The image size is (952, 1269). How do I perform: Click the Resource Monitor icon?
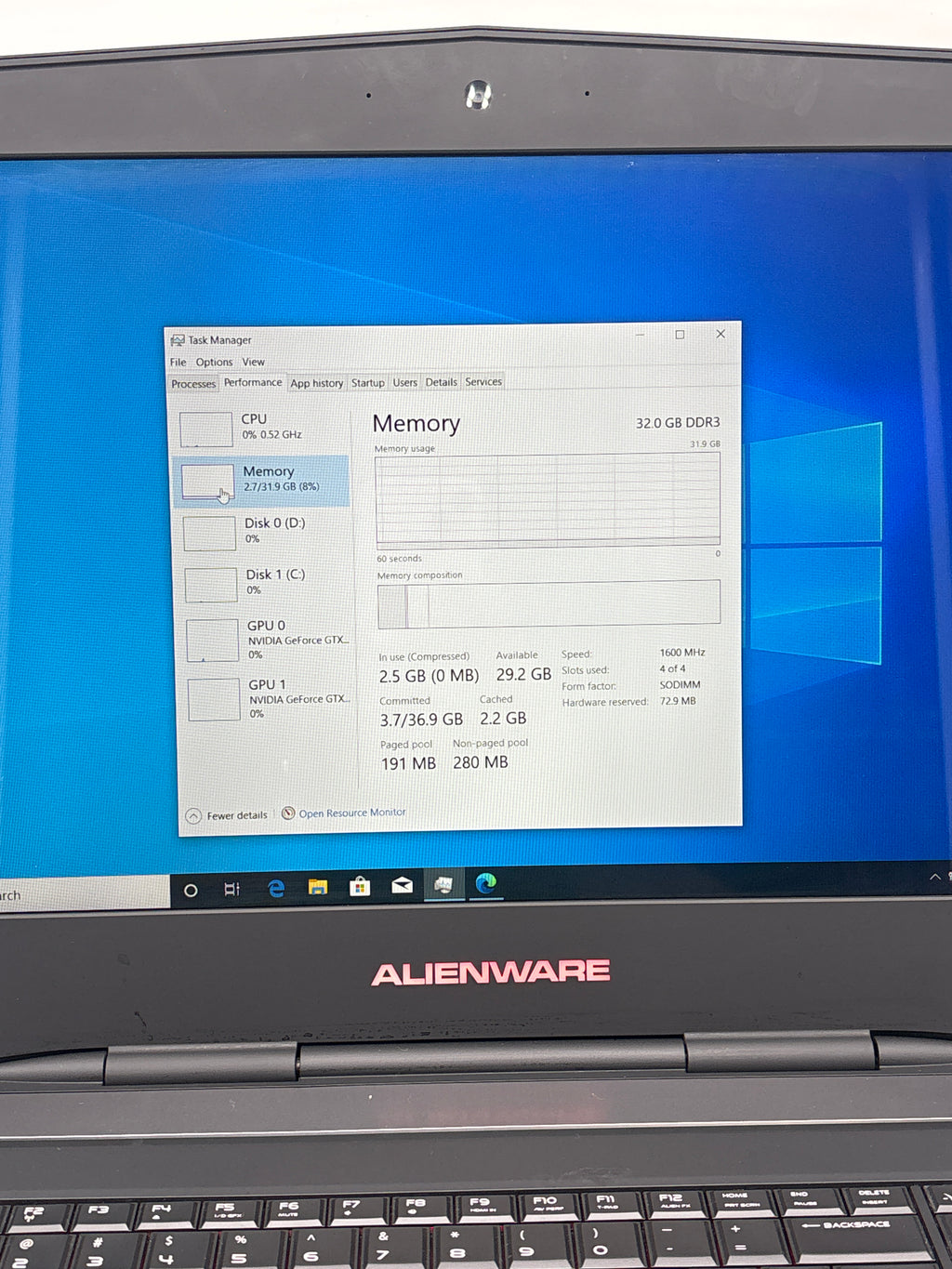pyautogui.click(x=288, y=813)
